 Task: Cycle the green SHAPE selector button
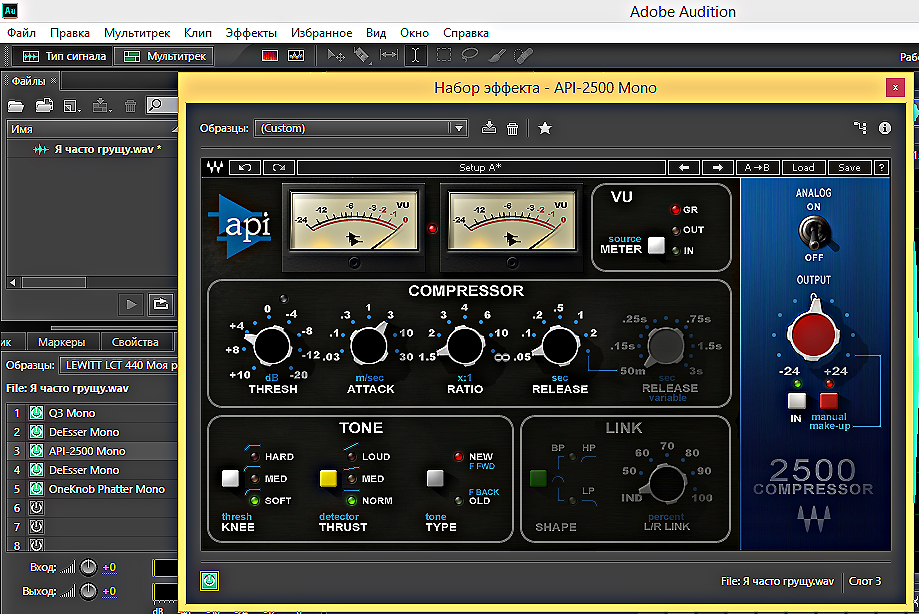538,479
